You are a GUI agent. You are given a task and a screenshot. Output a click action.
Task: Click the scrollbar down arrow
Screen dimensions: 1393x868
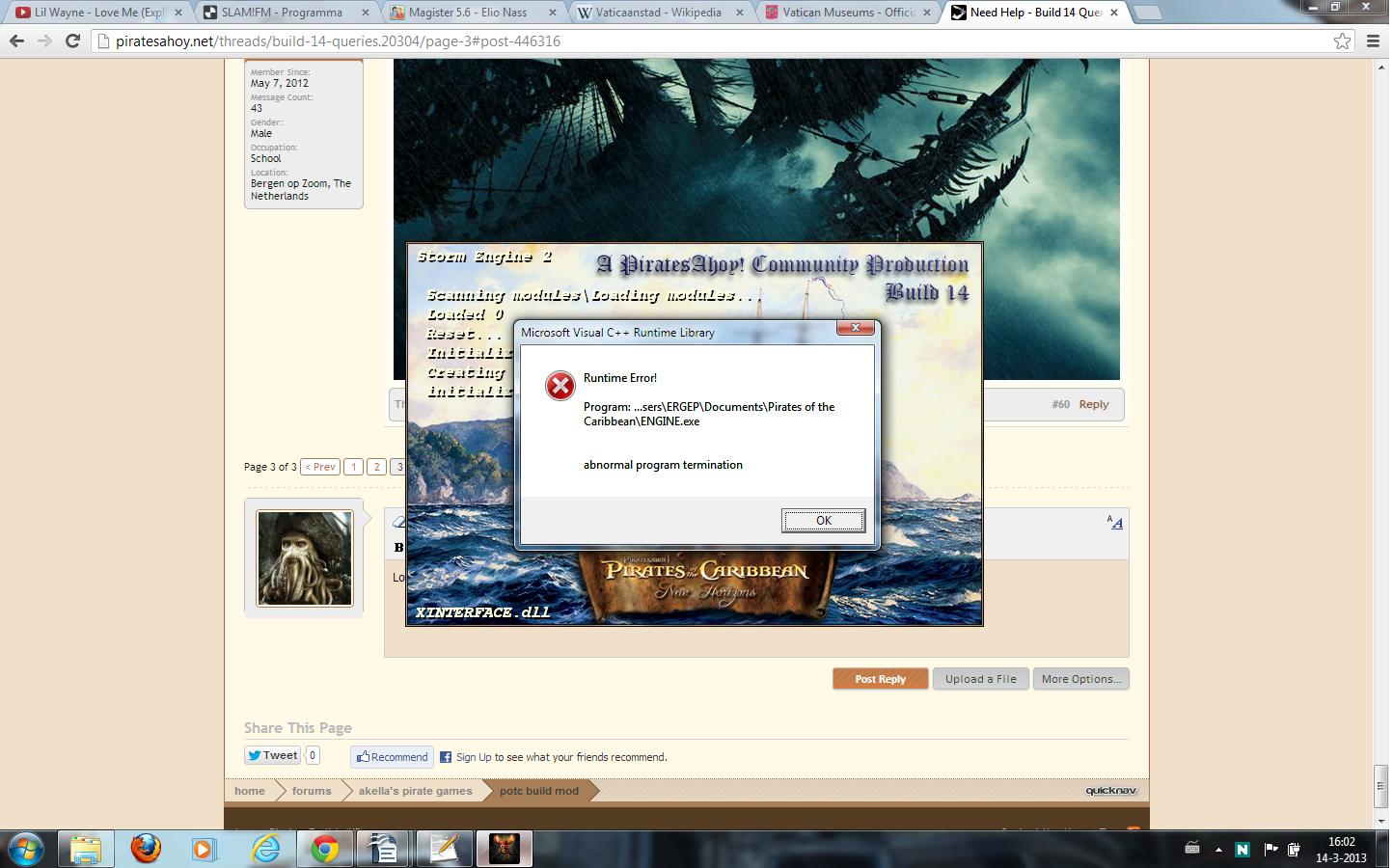(1381, 821)
